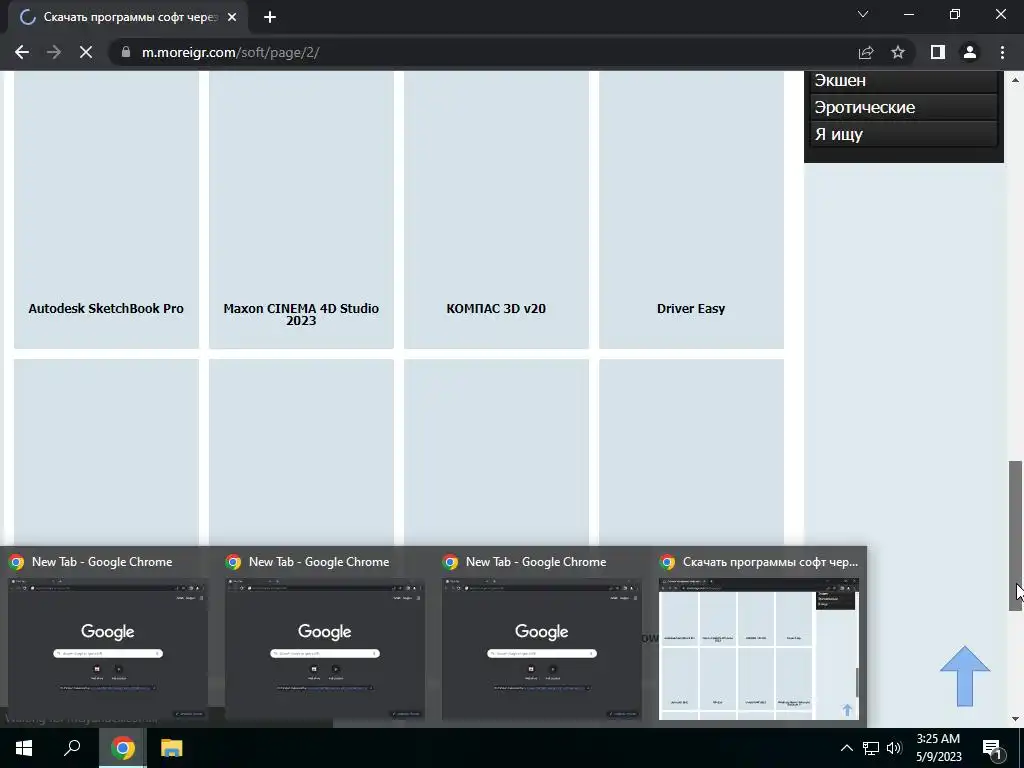Open the Windows Start menu
This screenshot has width=1024, height=768.
coord(24,748)
